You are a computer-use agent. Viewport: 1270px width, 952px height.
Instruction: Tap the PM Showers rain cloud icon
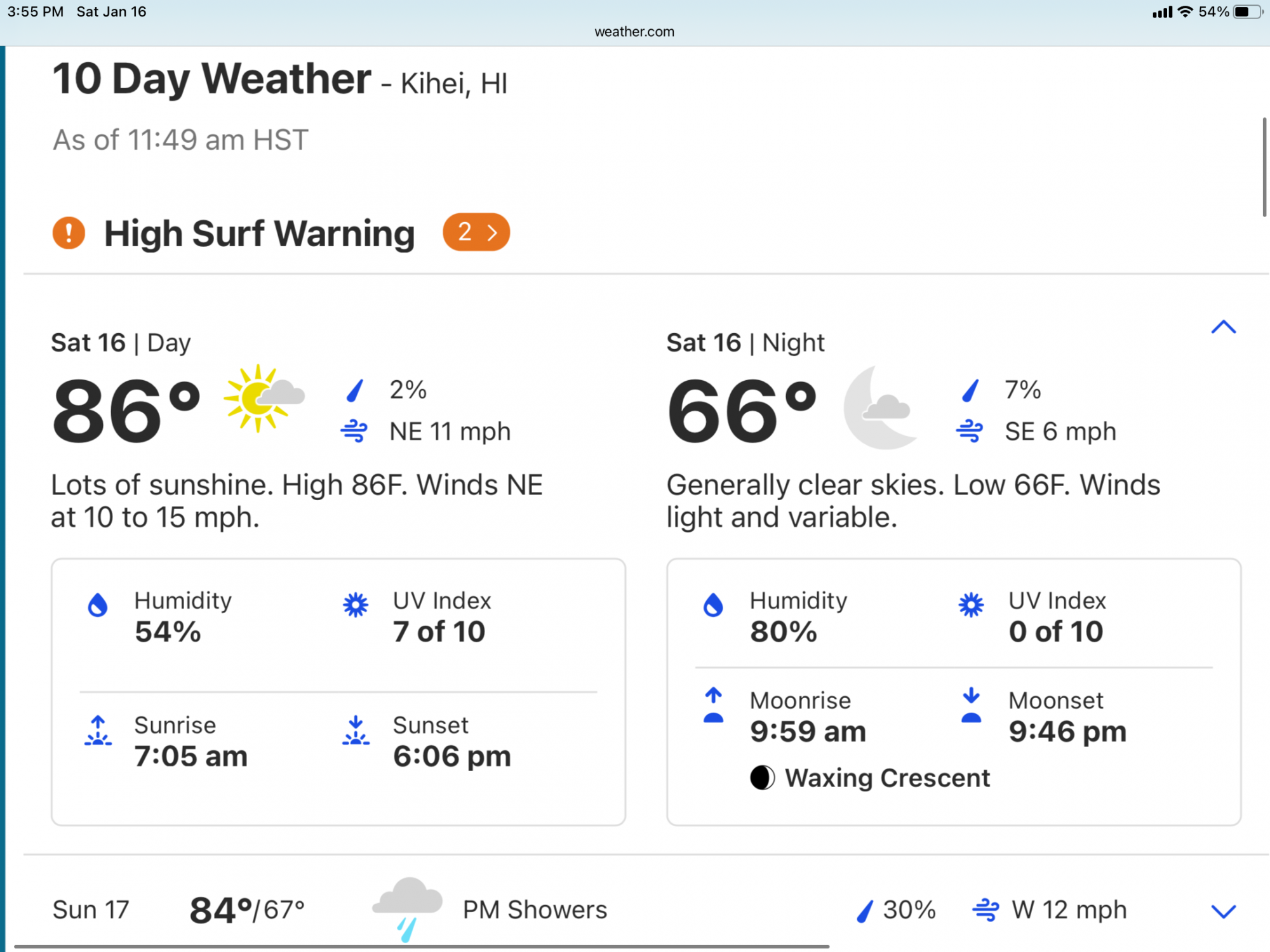[408, 909]
